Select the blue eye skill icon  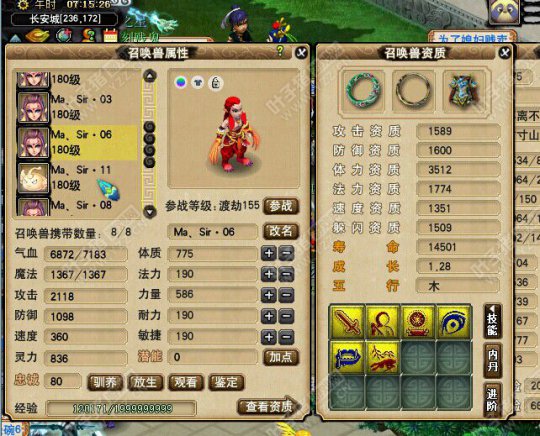coord(454,322)
